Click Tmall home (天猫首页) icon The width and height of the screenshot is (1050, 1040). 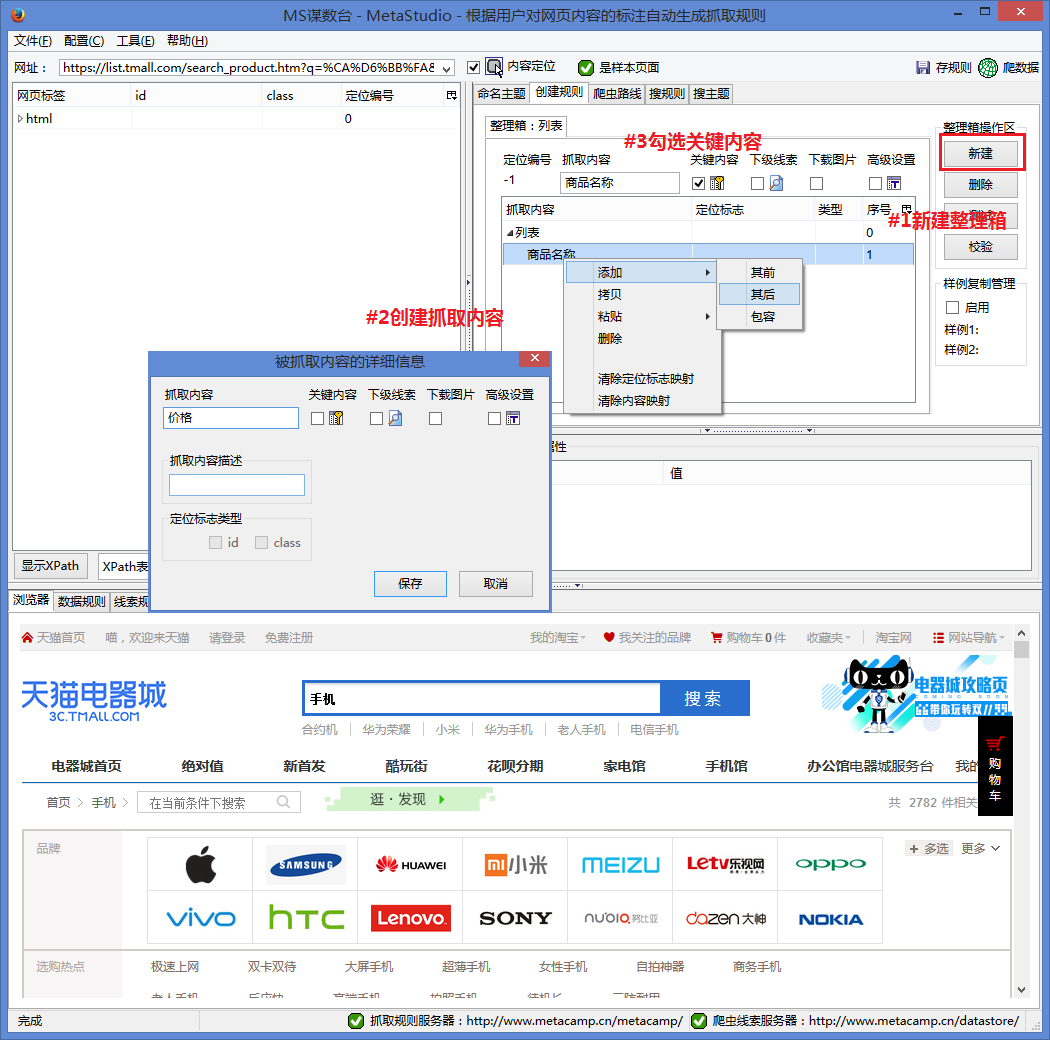click(27, 638)
